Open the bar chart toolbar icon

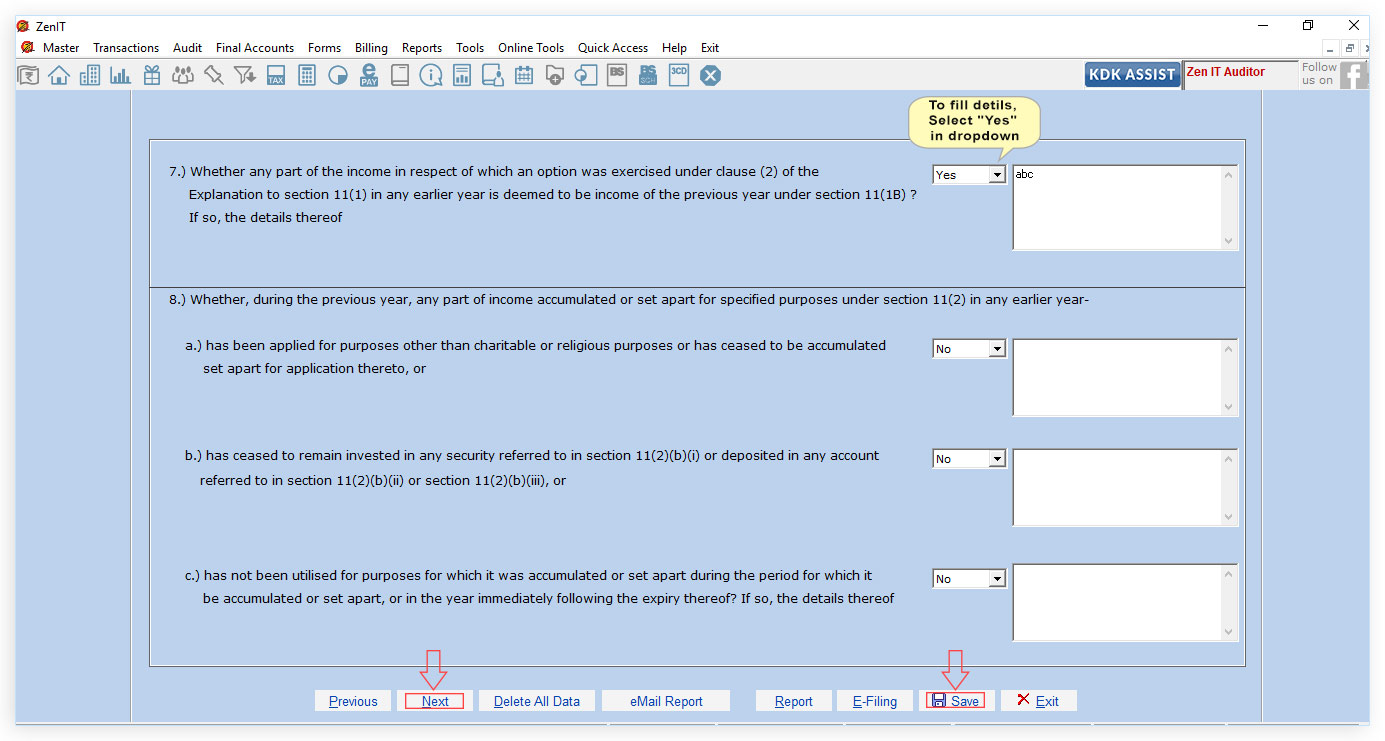[121, 75]
